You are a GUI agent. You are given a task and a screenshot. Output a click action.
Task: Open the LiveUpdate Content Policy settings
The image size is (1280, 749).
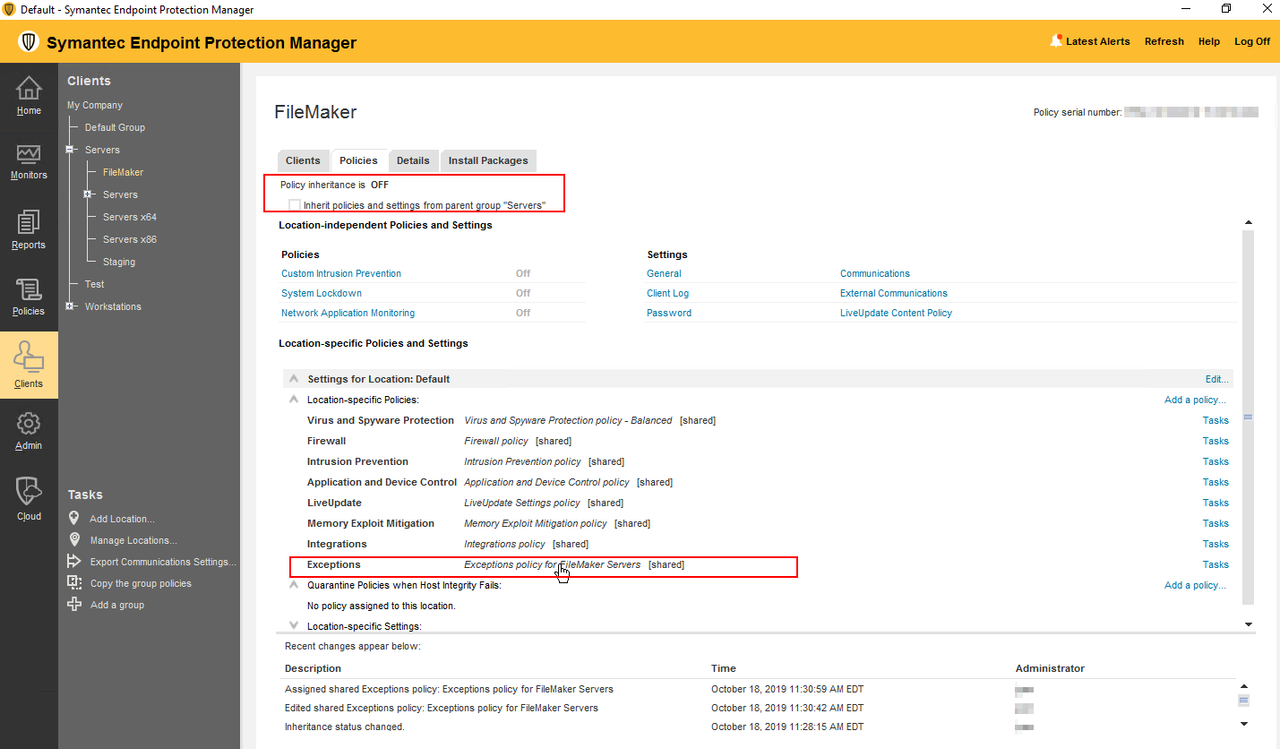[896, 312]
